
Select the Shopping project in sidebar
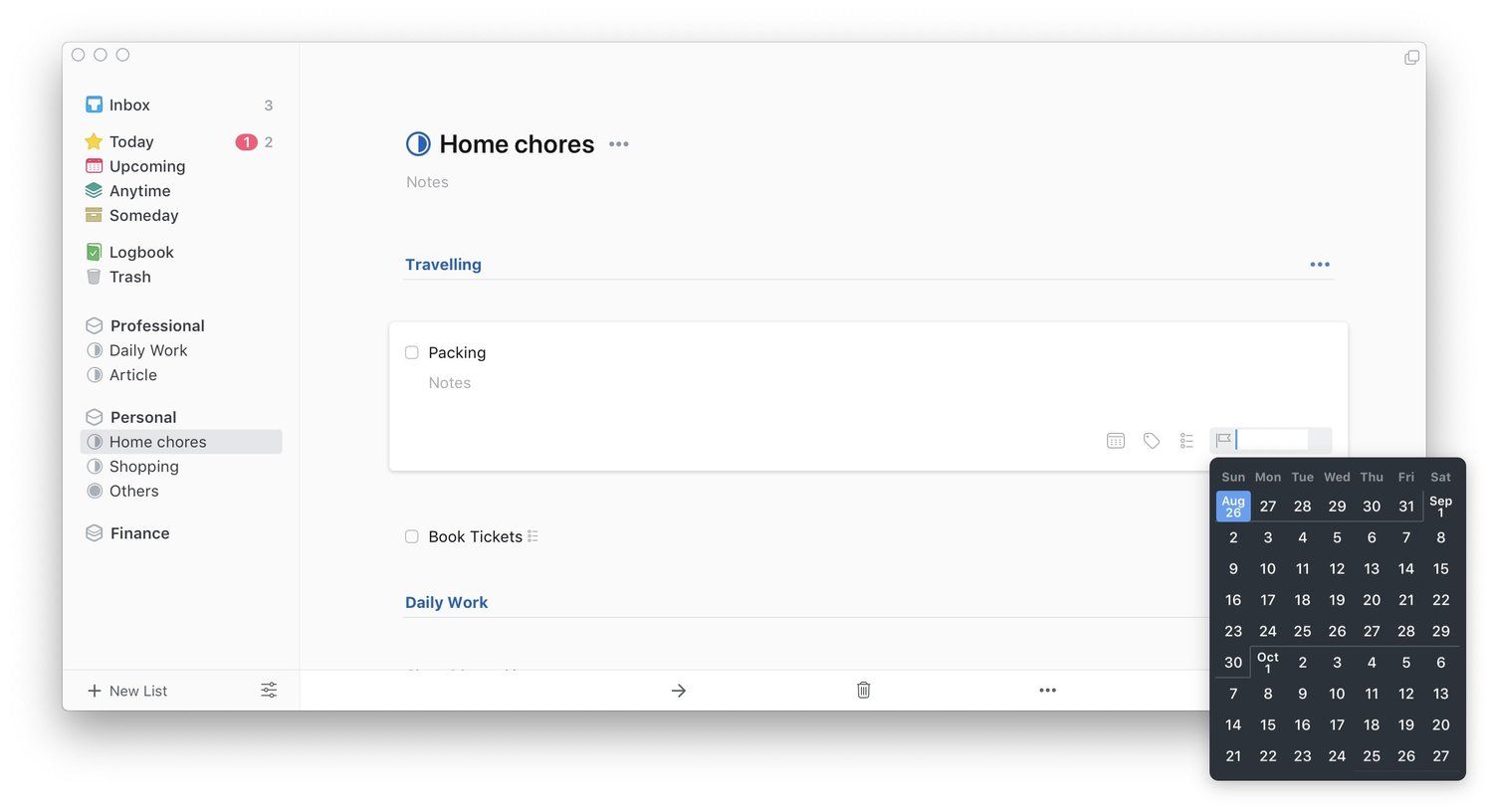tap(143, 467)
